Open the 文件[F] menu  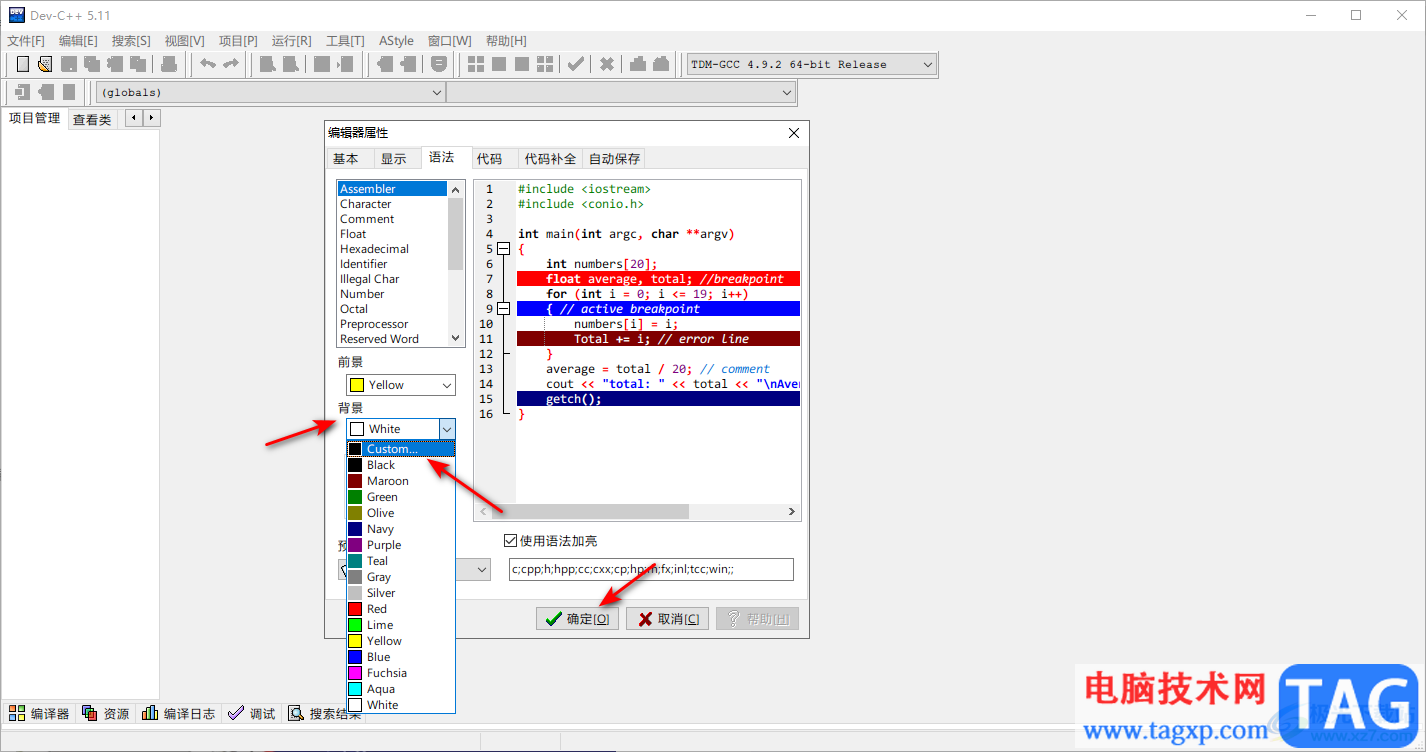[26, 41]
